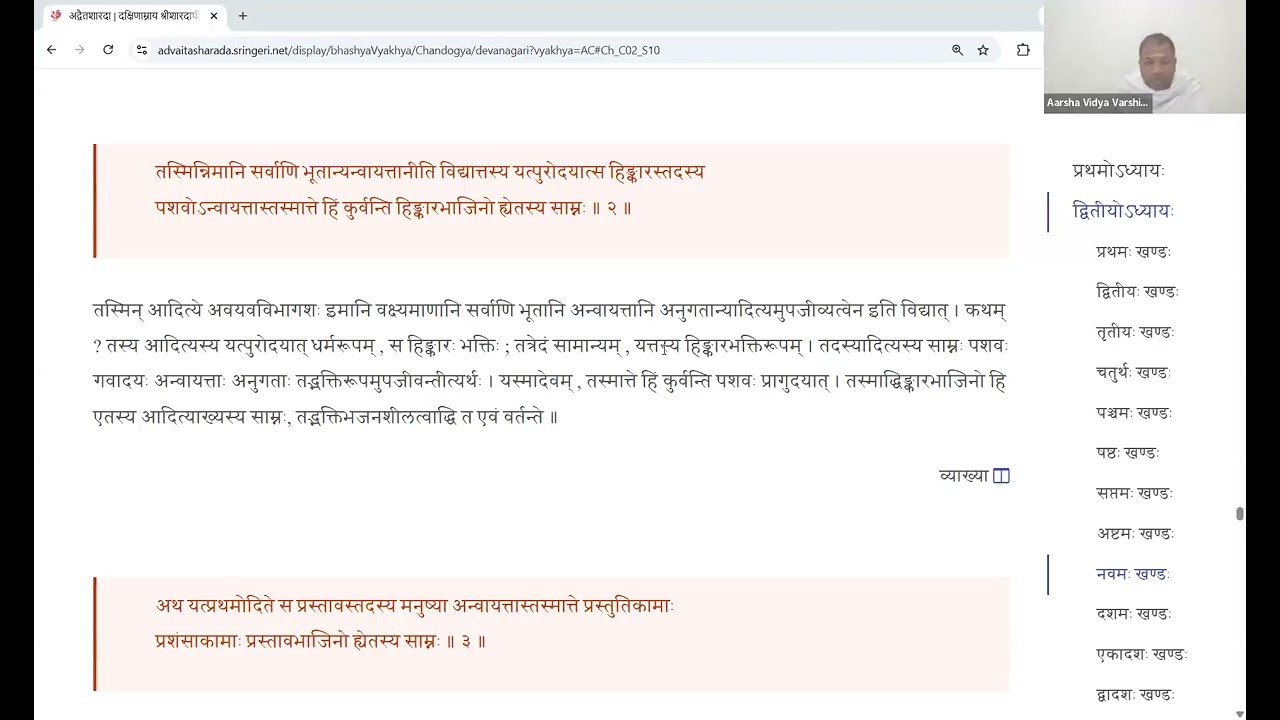Image resolution: width=1280 pixels, height=720 pixels.
Task: Open a new tab with the plus button
Action: pyautogui.click(x=242, y=16)
